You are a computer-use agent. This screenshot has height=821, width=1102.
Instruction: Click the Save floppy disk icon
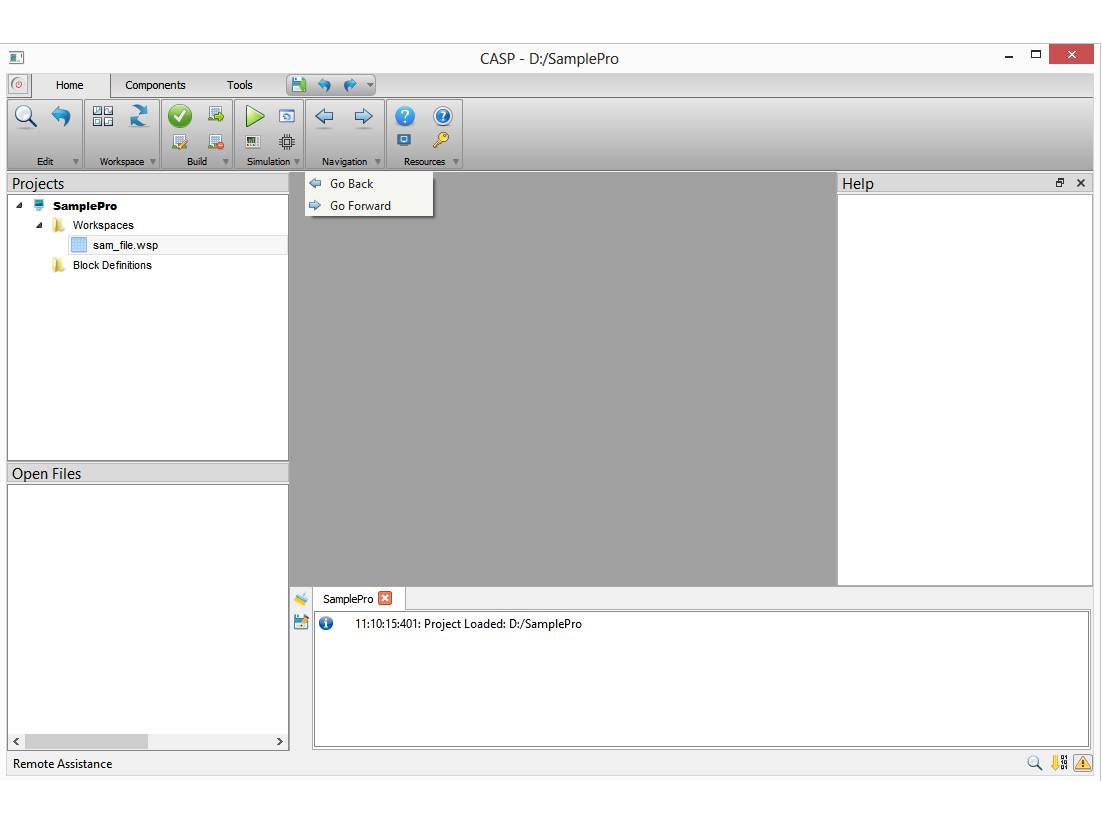299,85
